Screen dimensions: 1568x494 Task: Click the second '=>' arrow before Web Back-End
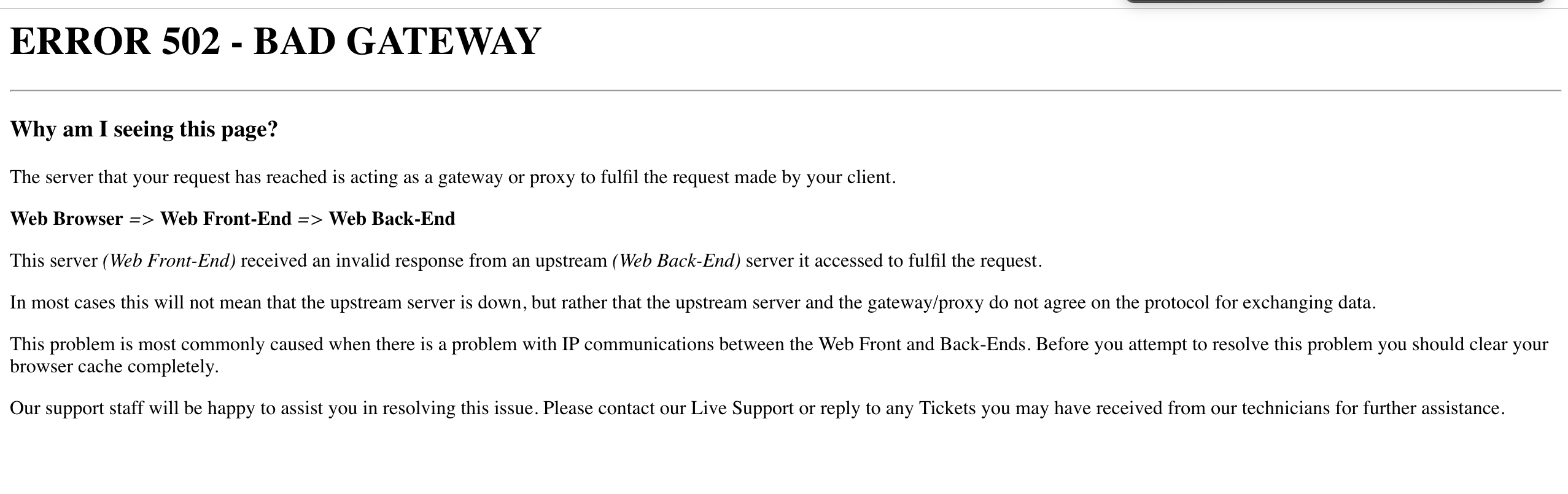[311, 219]
